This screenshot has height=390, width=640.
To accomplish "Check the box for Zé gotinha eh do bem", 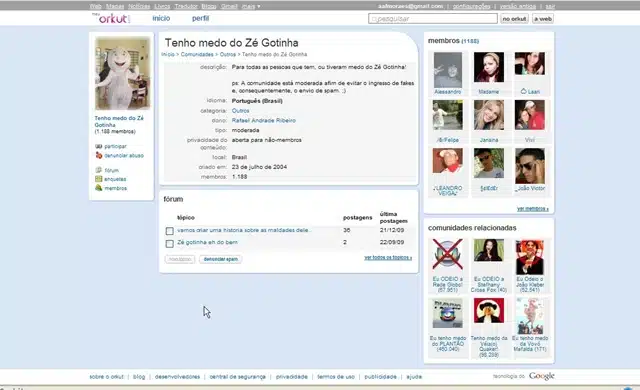I will (170, 244).
